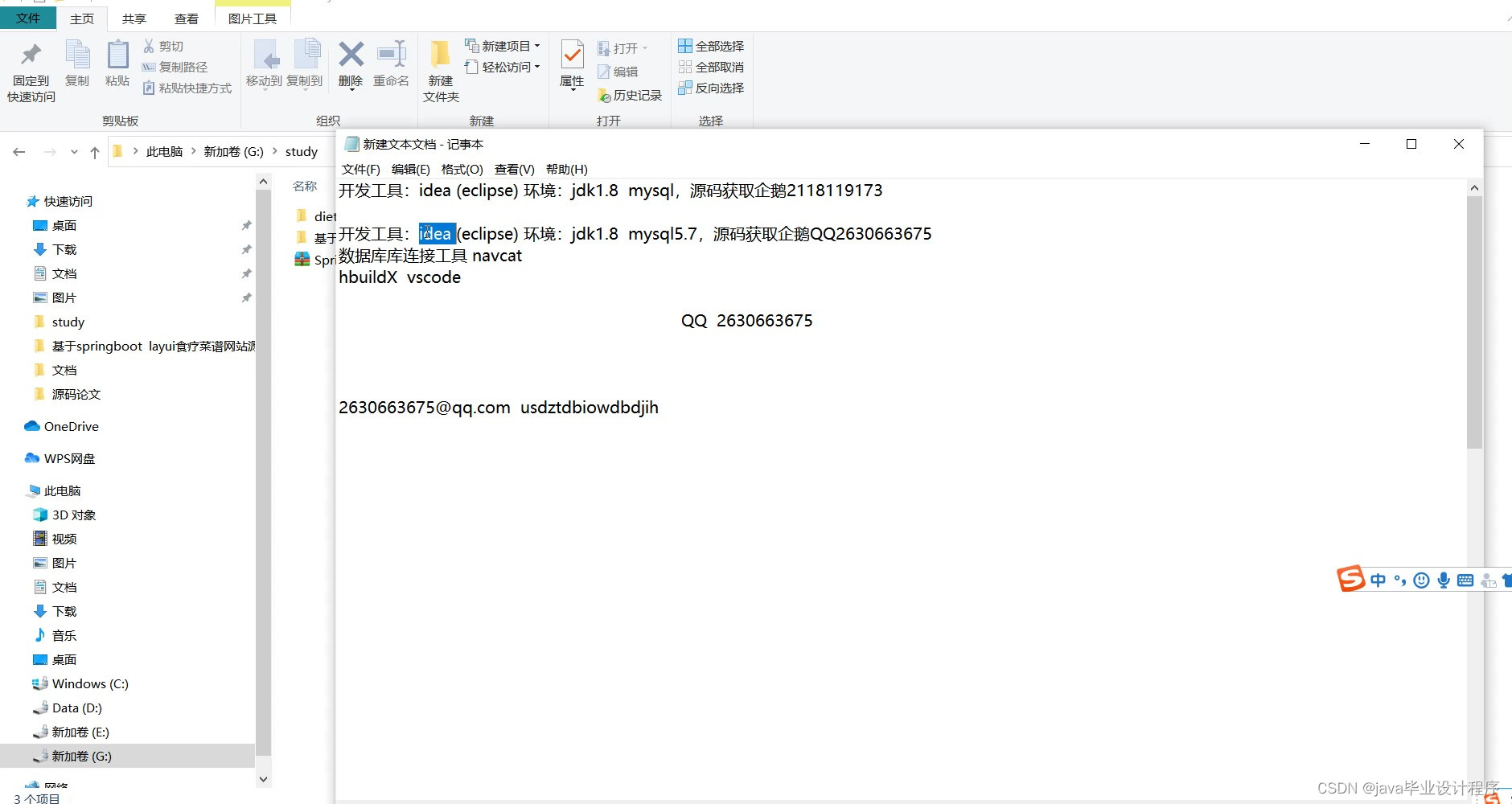Open Sogou emoji panel smiley icon

(1422, 580)
